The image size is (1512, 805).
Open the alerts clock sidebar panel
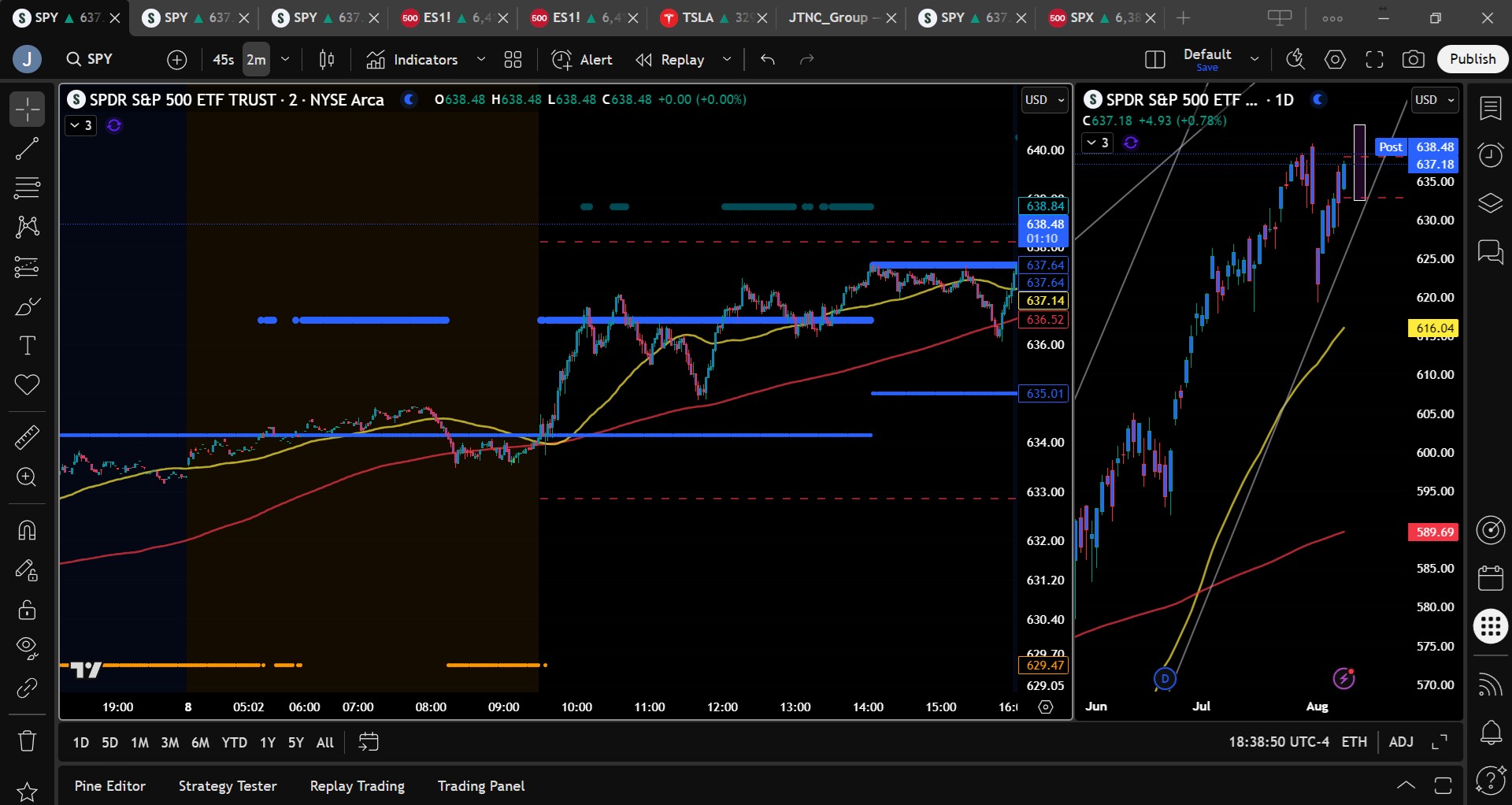1491,155
